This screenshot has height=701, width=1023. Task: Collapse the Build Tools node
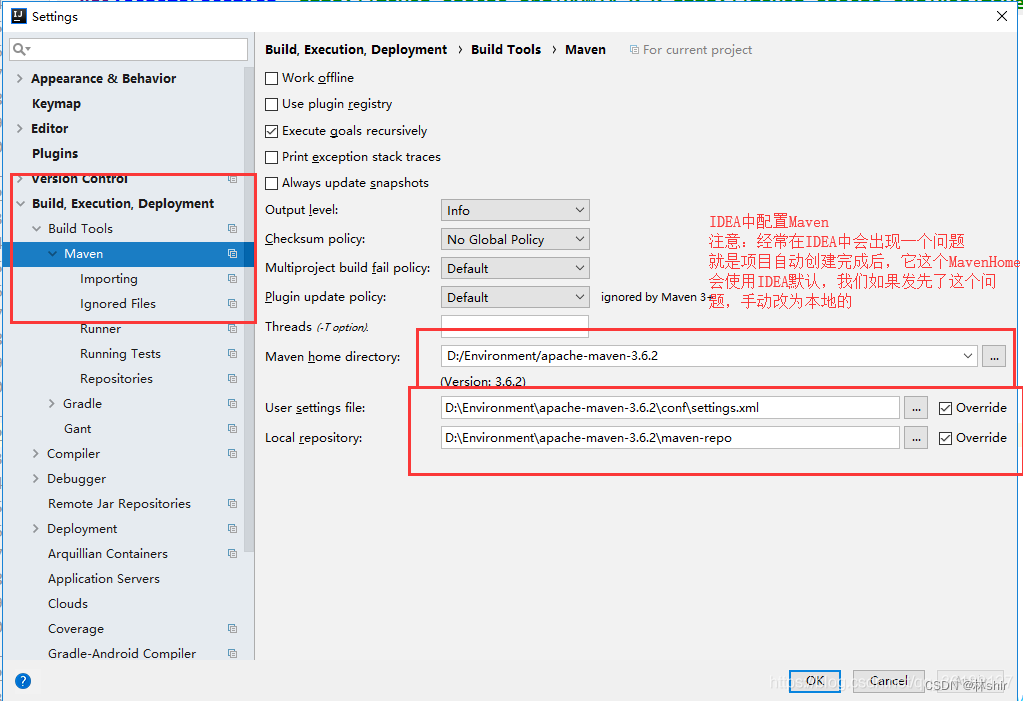click(x=37, y=228)
